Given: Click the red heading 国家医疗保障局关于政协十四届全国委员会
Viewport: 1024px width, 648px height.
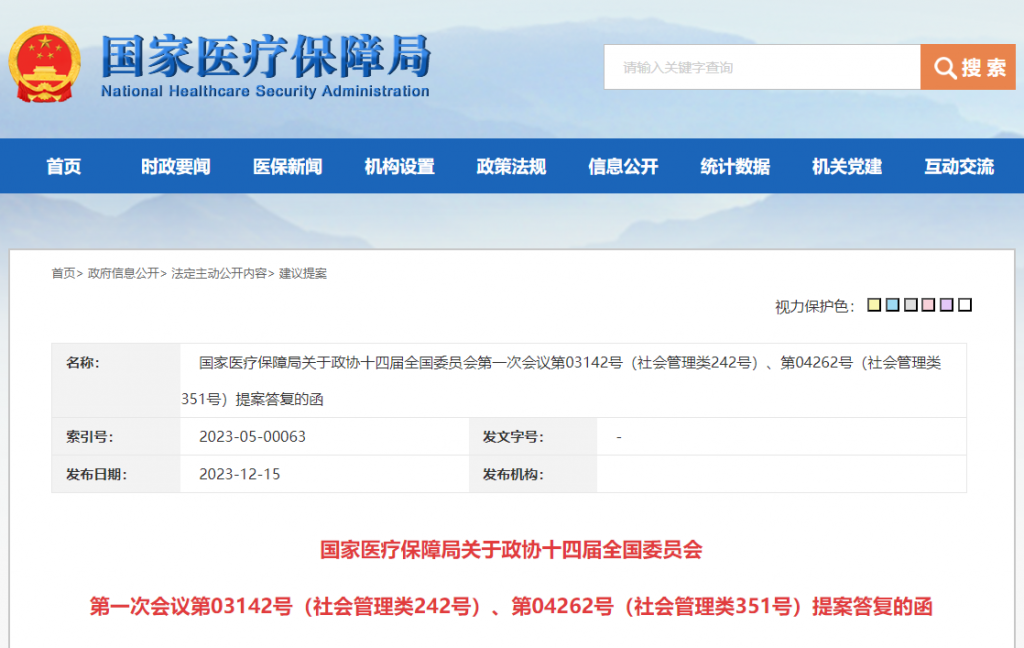Looking at the screenshot, I should click(511, 549).
